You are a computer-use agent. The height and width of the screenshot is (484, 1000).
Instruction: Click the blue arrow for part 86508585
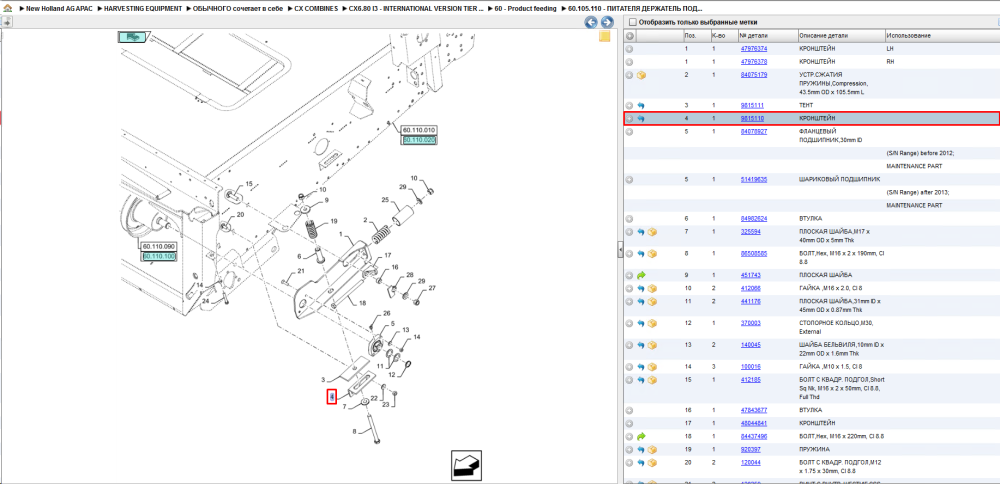coord(641,254)
